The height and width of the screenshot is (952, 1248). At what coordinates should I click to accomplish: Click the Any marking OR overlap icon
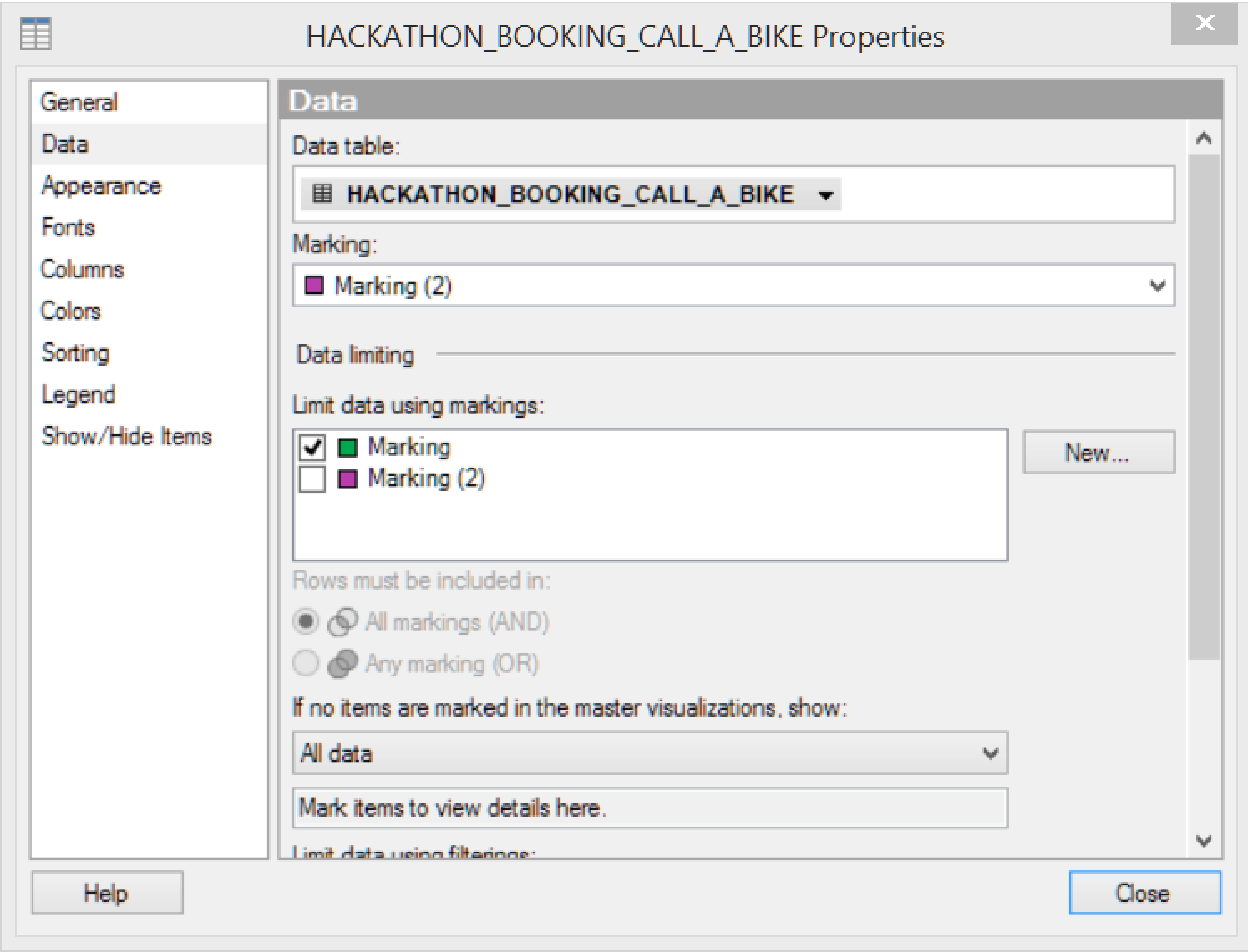[x=342, y=664]
